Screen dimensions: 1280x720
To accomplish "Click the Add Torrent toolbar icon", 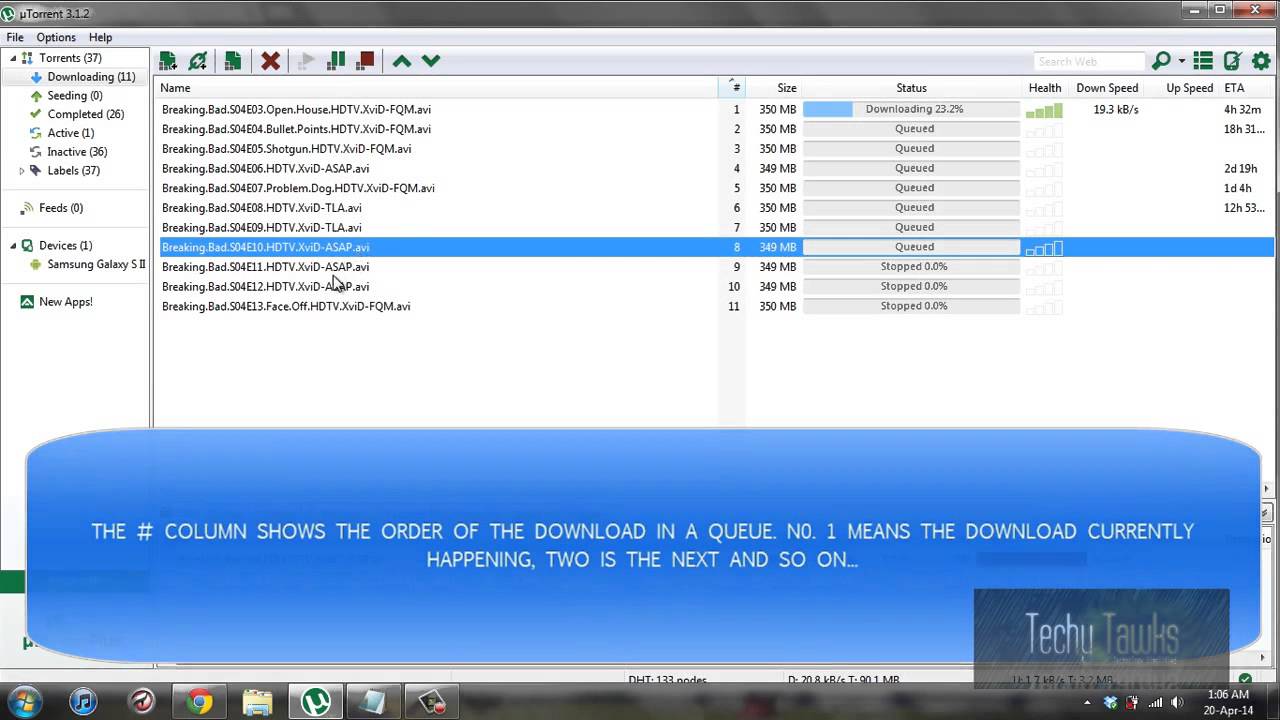I will [168, 61].
